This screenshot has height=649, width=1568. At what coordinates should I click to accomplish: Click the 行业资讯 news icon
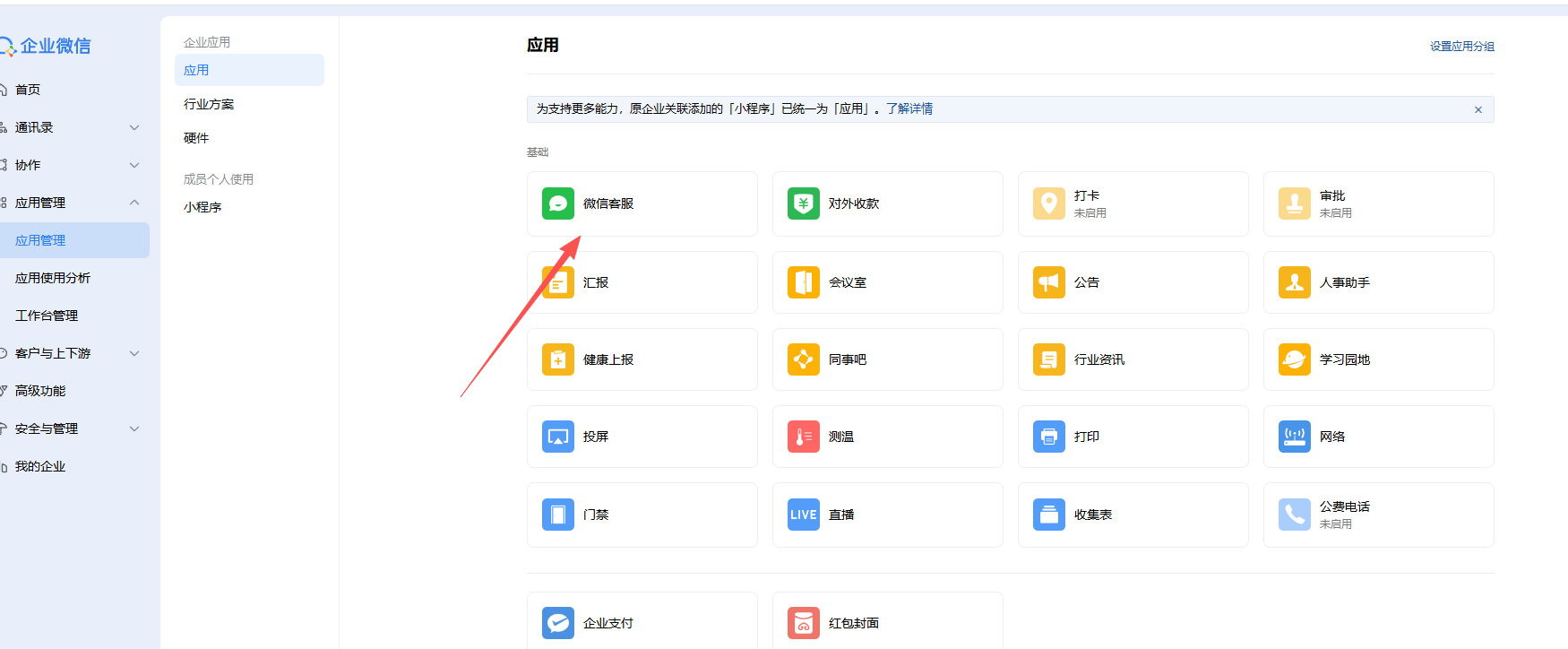(x=1049, y=359)
